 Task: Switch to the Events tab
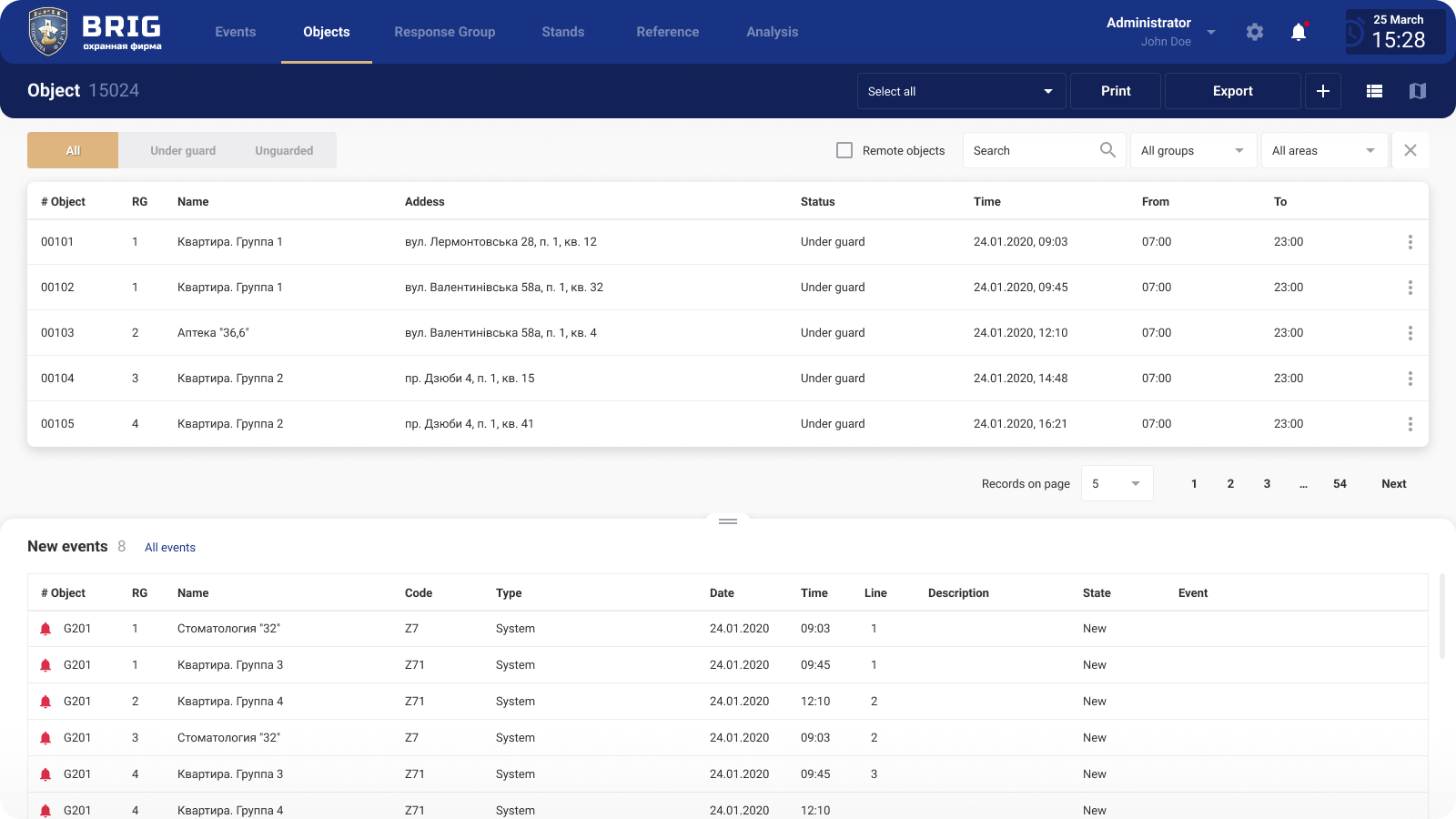point(235,32)
